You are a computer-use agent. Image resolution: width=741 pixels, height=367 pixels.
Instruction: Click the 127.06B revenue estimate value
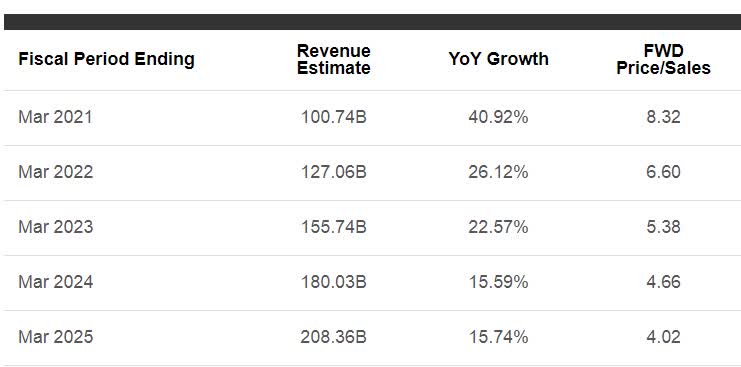(x=334, y=172)
